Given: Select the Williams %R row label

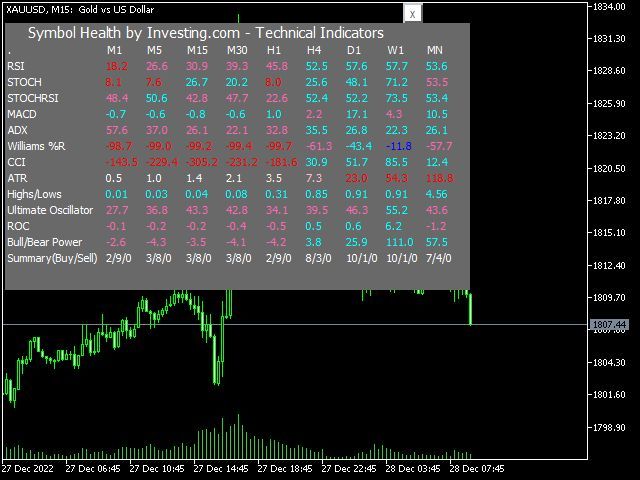Looking at the screenshot, I should [x=36, y=146].
